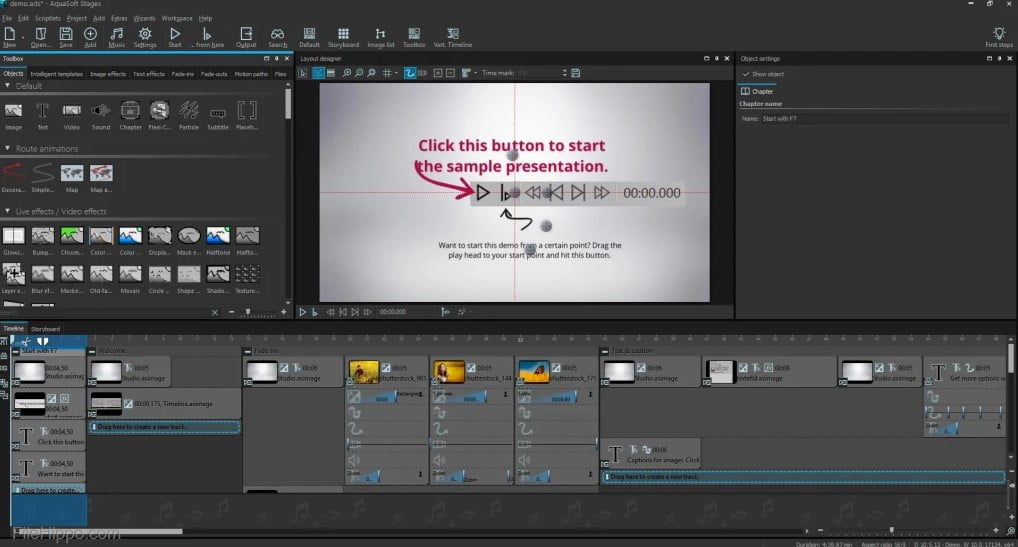Image resolution: width=1018 pixels, height=547 pixels.
Task: Clear the Toolbox search with the X
Action: click(x=215, y=313)
